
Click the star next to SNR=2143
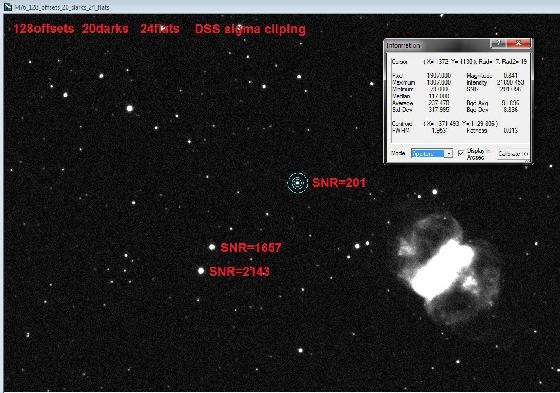click(x=201, y=271)
